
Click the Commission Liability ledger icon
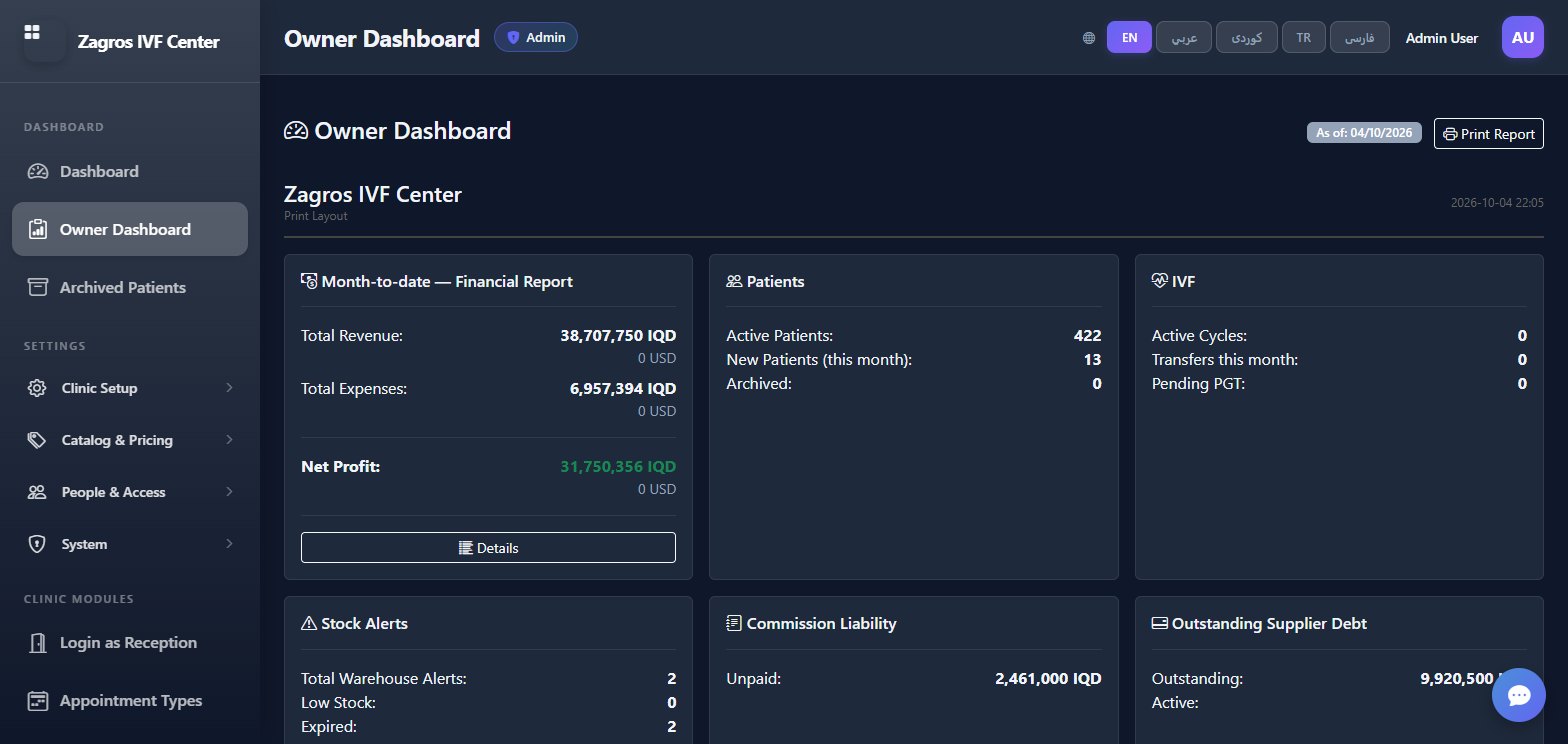click(734, 623)
